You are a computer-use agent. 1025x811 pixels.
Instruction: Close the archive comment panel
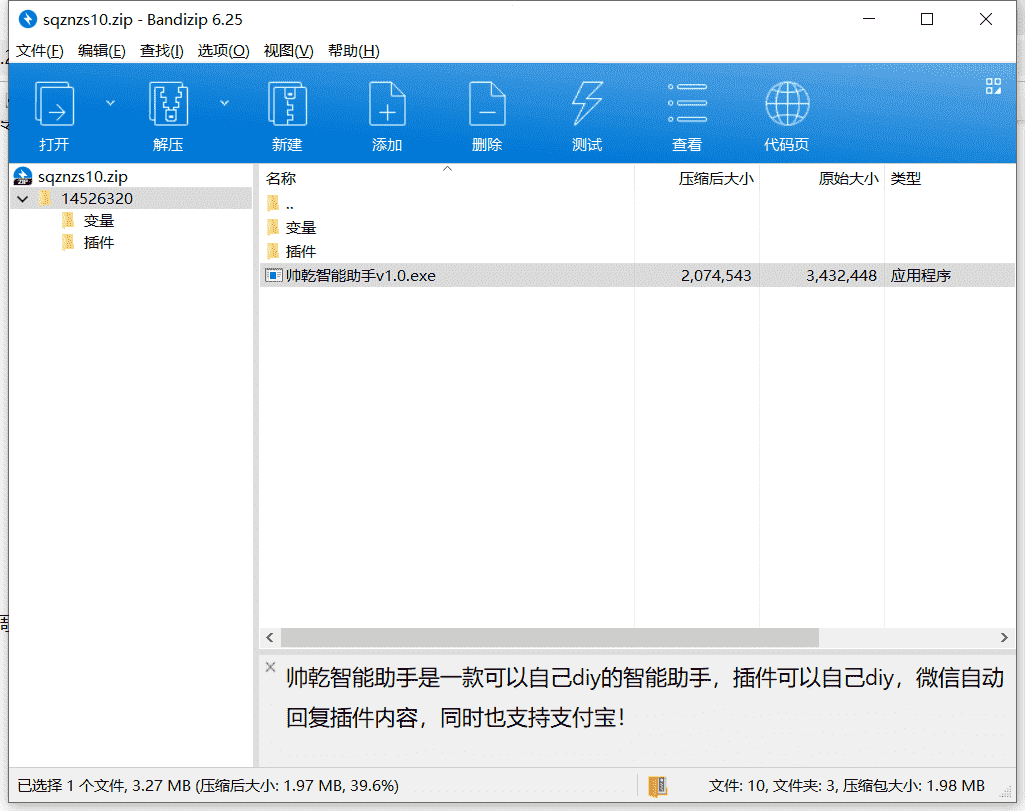270,667
